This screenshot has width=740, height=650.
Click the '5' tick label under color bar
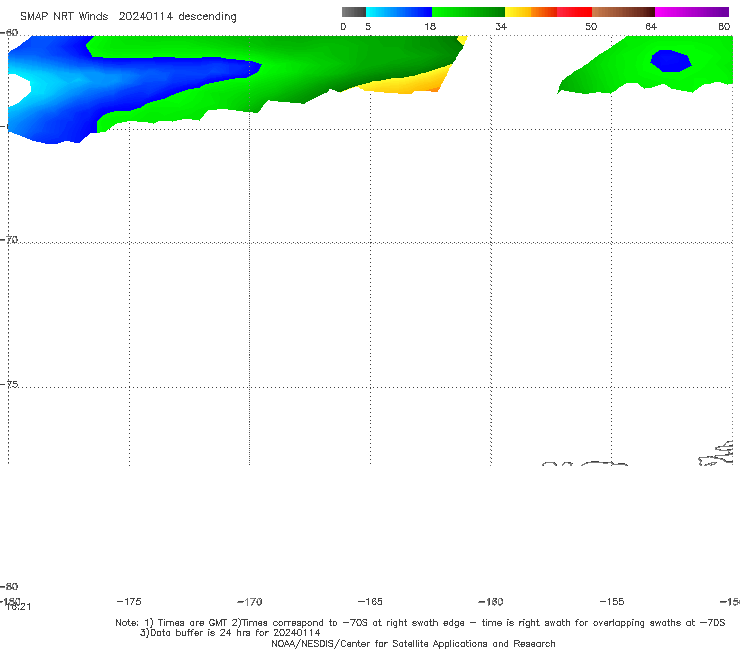(x=368, y=26)
